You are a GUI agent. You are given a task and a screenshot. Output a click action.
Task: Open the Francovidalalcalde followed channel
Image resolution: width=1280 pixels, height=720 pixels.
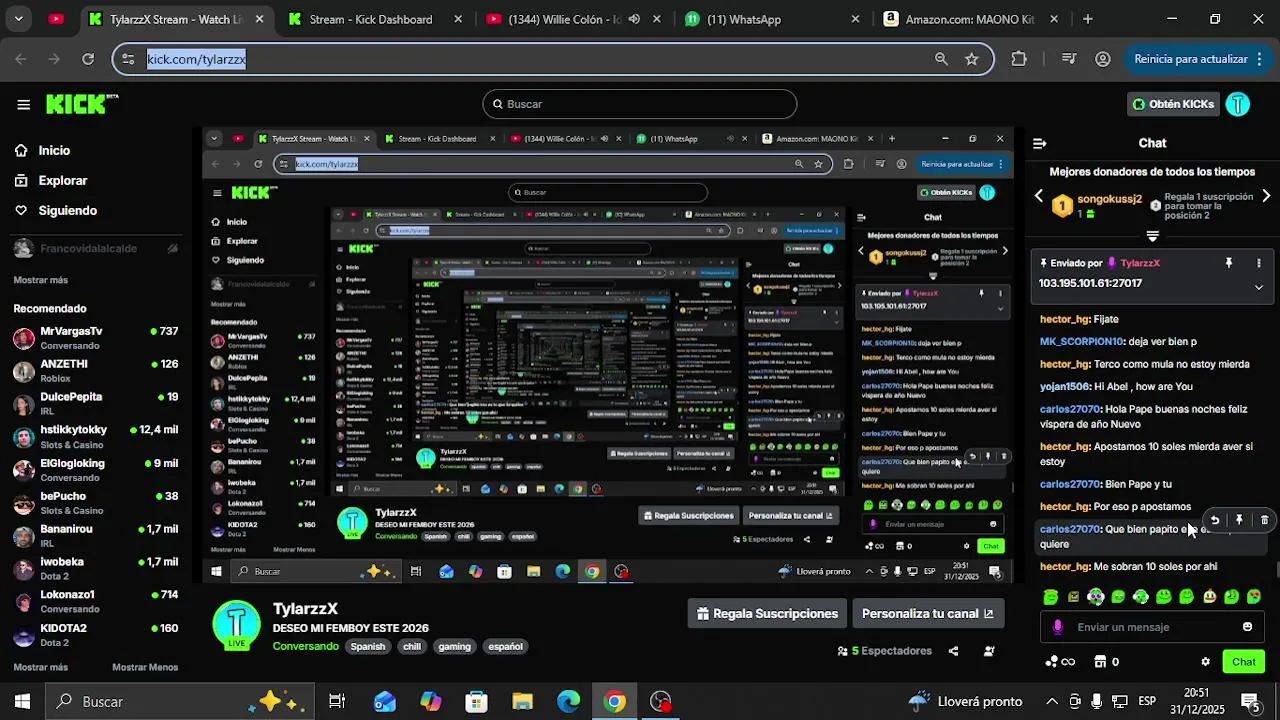tap(95, 248)
